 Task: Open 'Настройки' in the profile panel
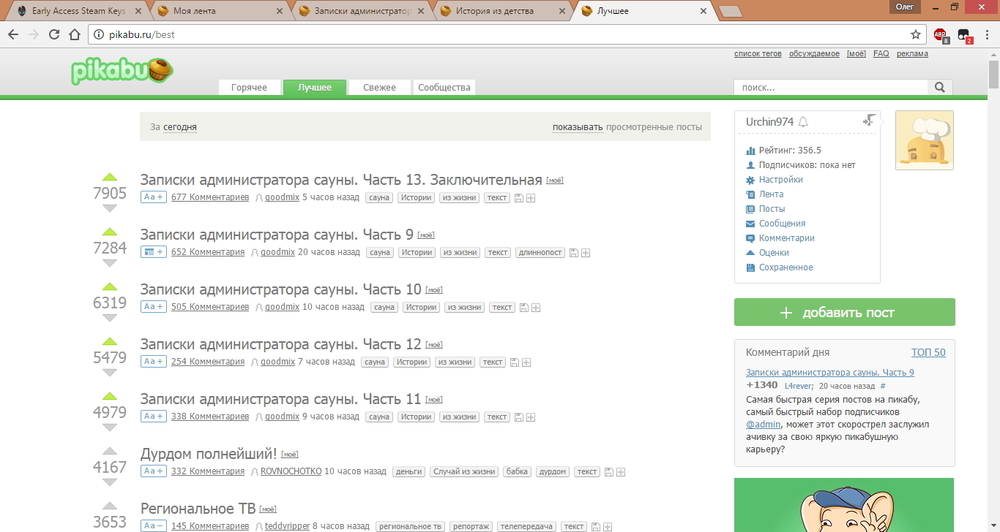pyautogui.click(x=780, y=180)
